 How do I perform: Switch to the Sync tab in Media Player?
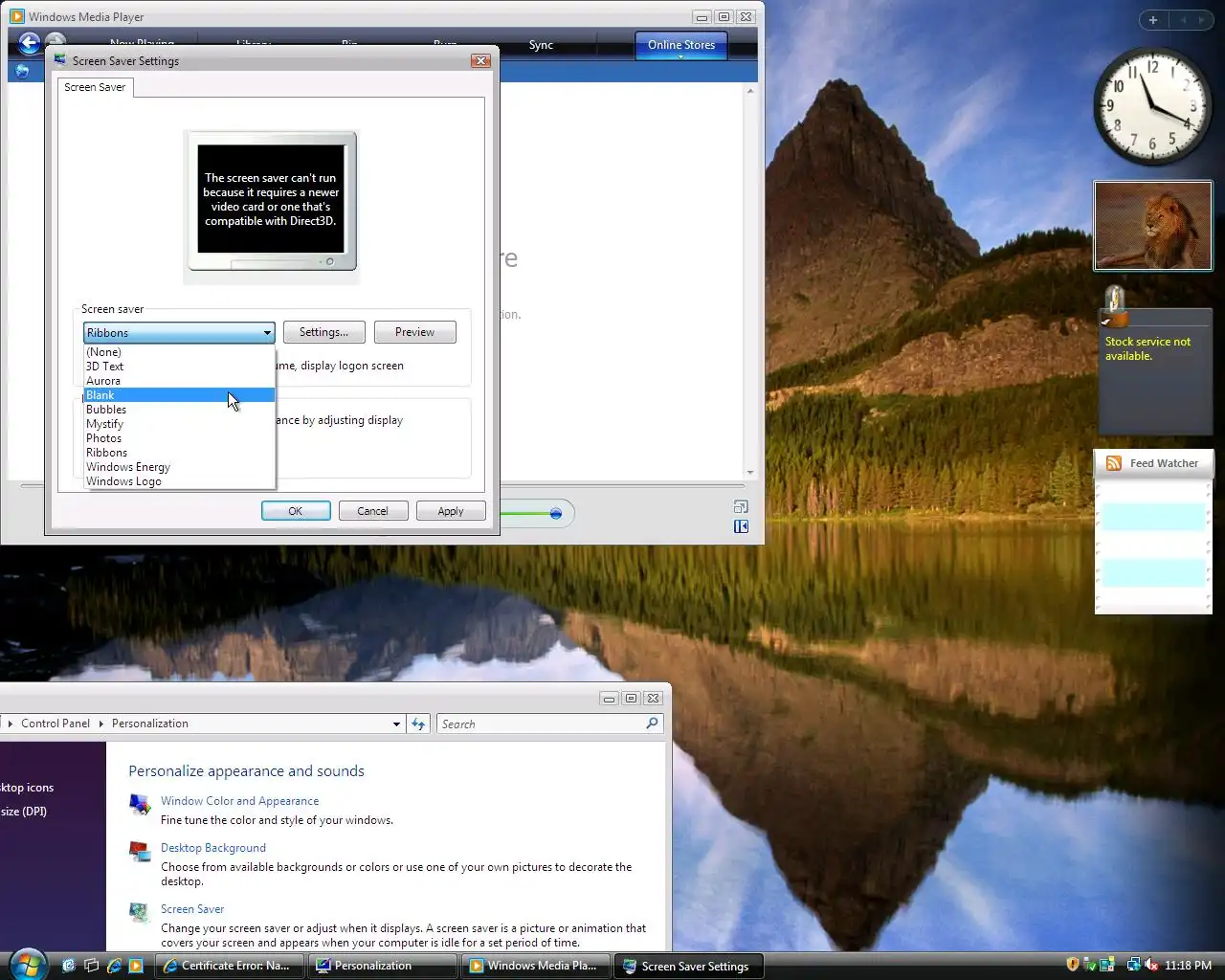click(541, 45)
